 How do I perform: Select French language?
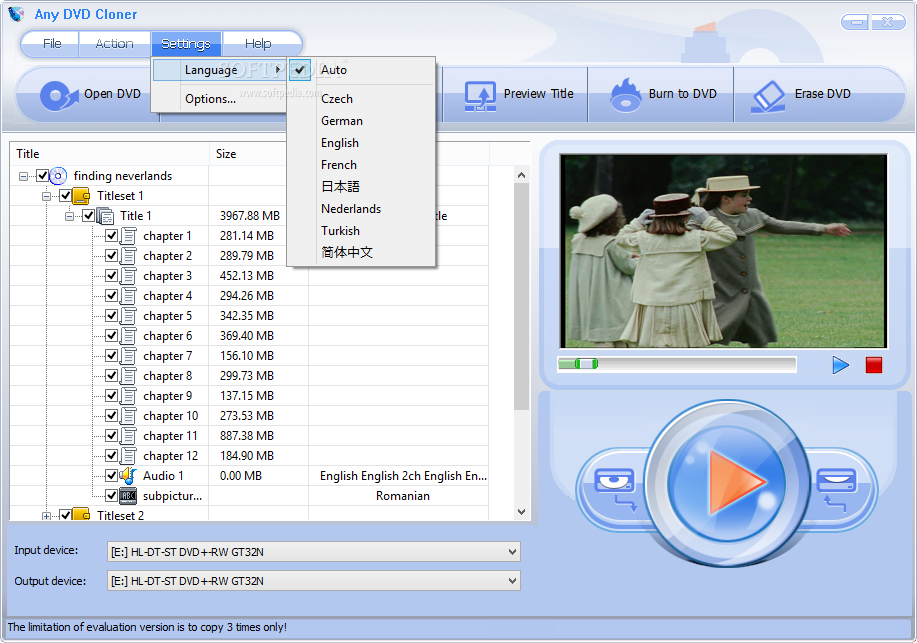pyautogui.click(x=361, y=165)
